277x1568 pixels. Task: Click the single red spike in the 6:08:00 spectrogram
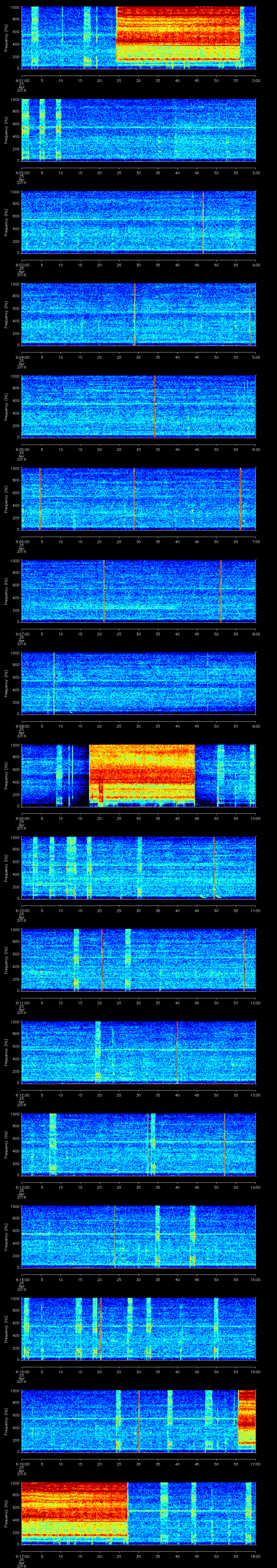click(54, 683)
